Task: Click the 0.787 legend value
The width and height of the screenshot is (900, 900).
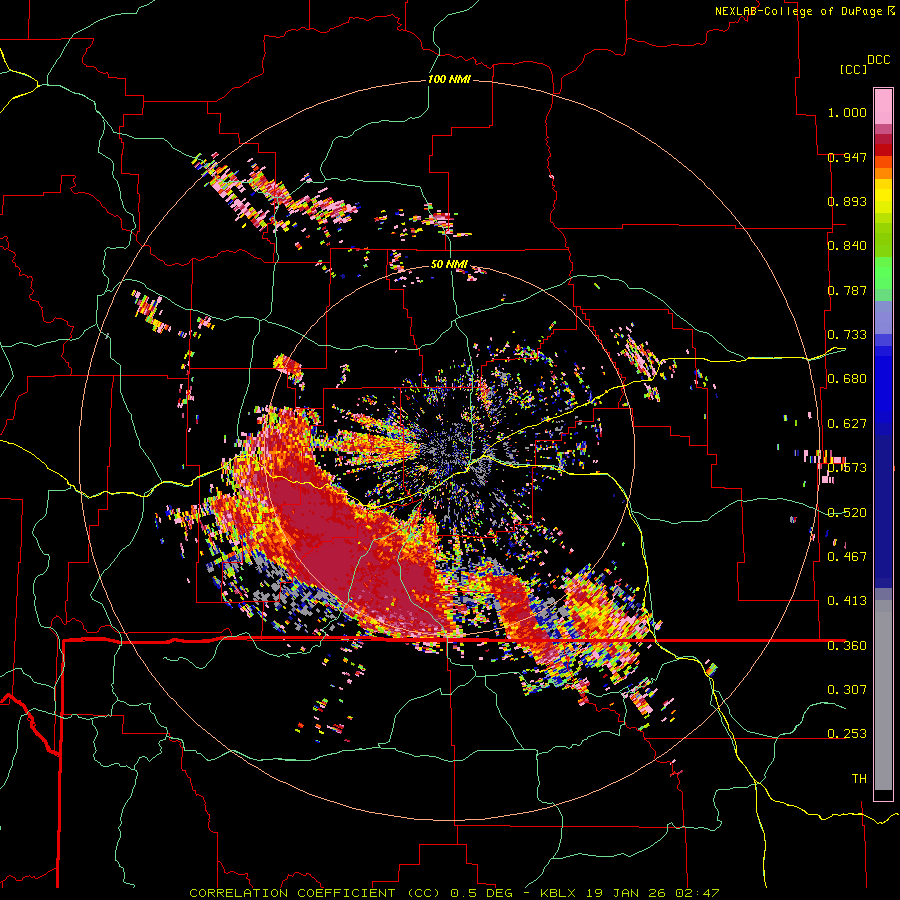Action: pos(847,290)
